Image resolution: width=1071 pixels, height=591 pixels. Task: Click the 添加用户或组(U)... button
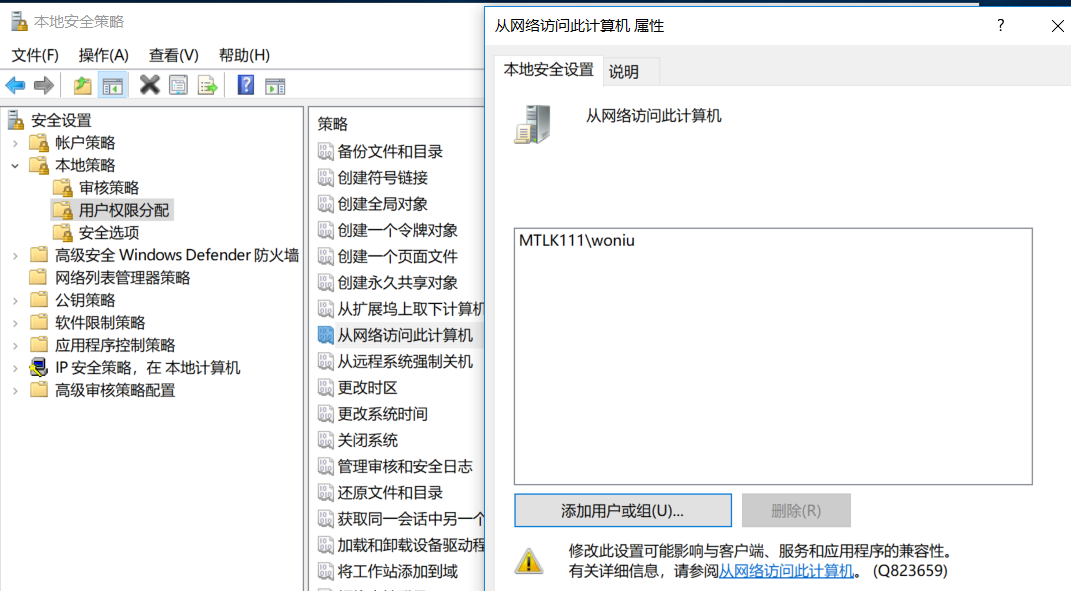[x=622, y=510]
